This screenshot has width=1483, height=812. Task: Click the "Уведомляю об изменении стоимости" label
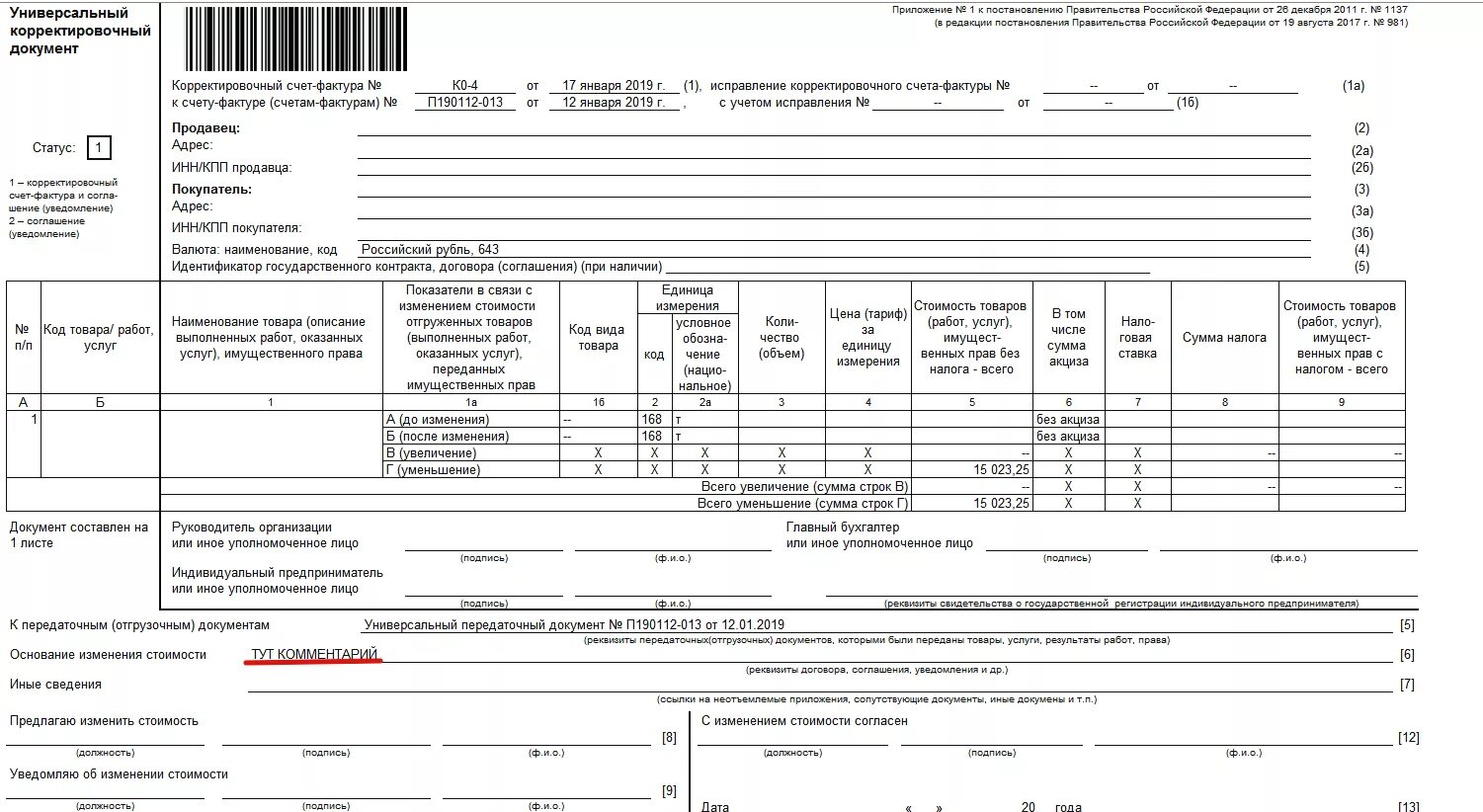coord(119,774)
